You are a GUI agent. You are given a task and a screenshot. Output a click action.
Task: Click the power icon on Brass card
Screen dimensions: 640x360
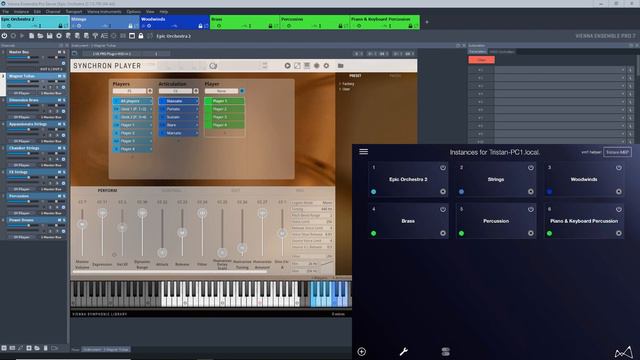(443, 209)
